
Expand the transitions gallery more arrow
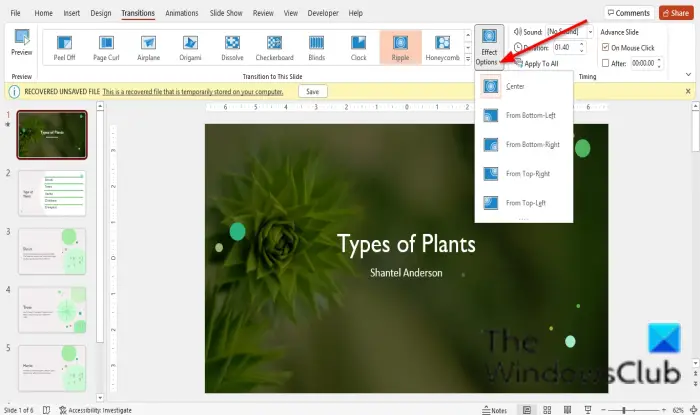(x=469, y=60)
